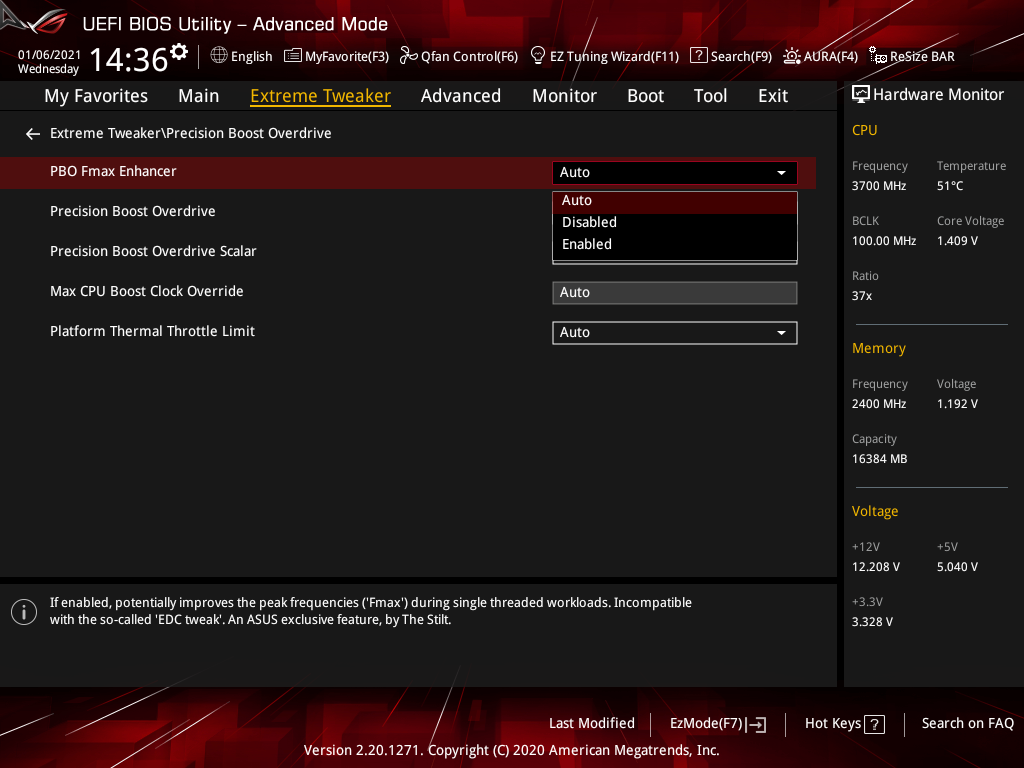The height and width of the screenshot is (768, 1024).
Task: Click the 14:36 clock display
Action: pyautogui.click(x=129, y=60)
